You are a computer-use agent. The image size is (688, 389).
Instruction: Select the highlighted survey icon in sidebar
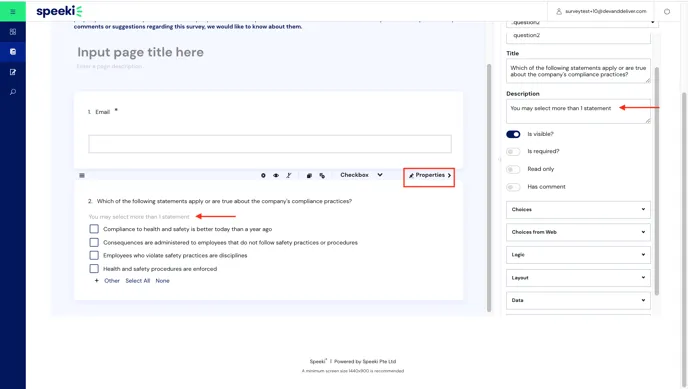click(13, 52)
